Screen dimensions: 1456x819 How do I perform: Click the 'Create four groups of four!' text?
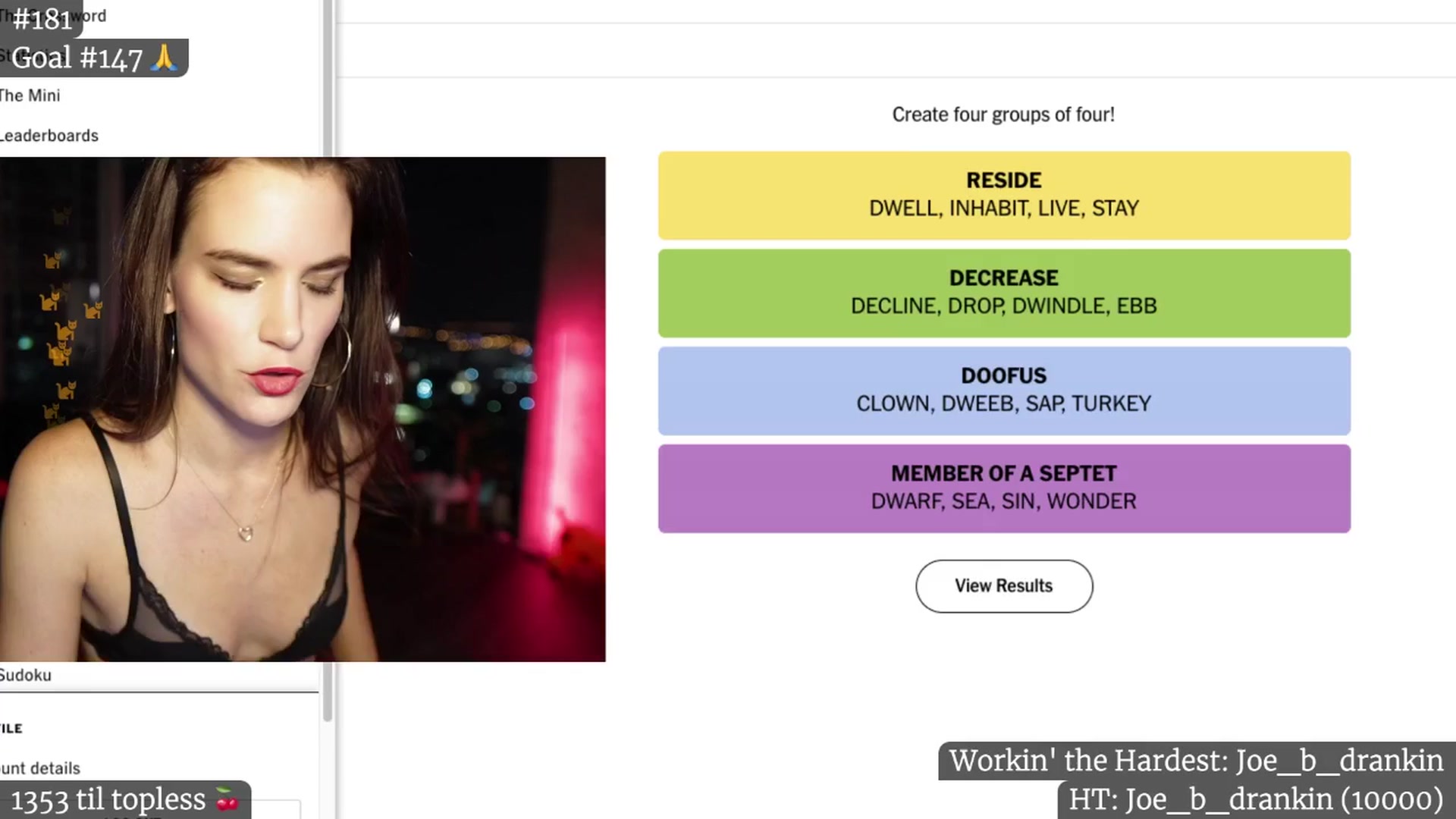coord(1003,115)
